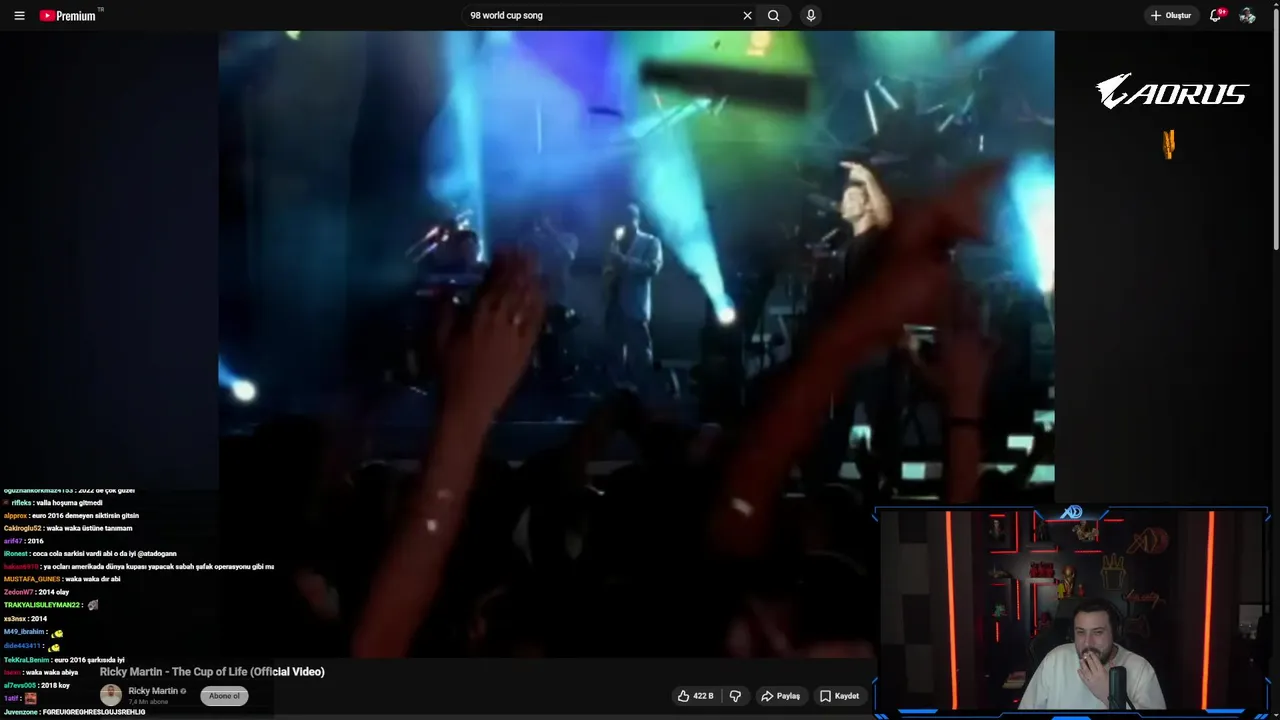
Task: Open Ricky Martin channel name link
Action: coord(153,691)
